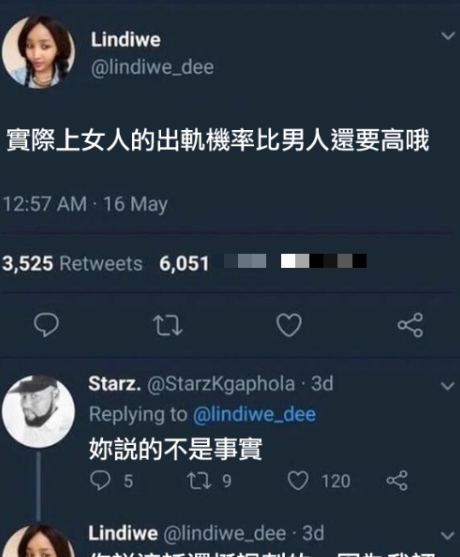
Task: View the 6,051 likes count
Action: [184, 264]
